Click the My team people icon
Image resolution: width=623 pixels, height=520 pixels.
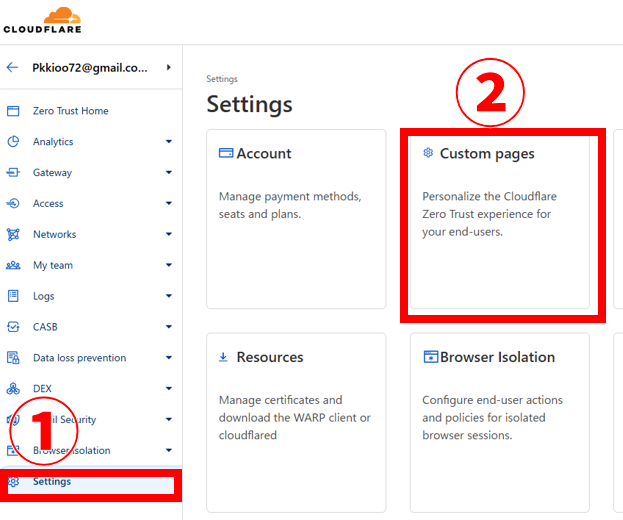click(13, 266)
